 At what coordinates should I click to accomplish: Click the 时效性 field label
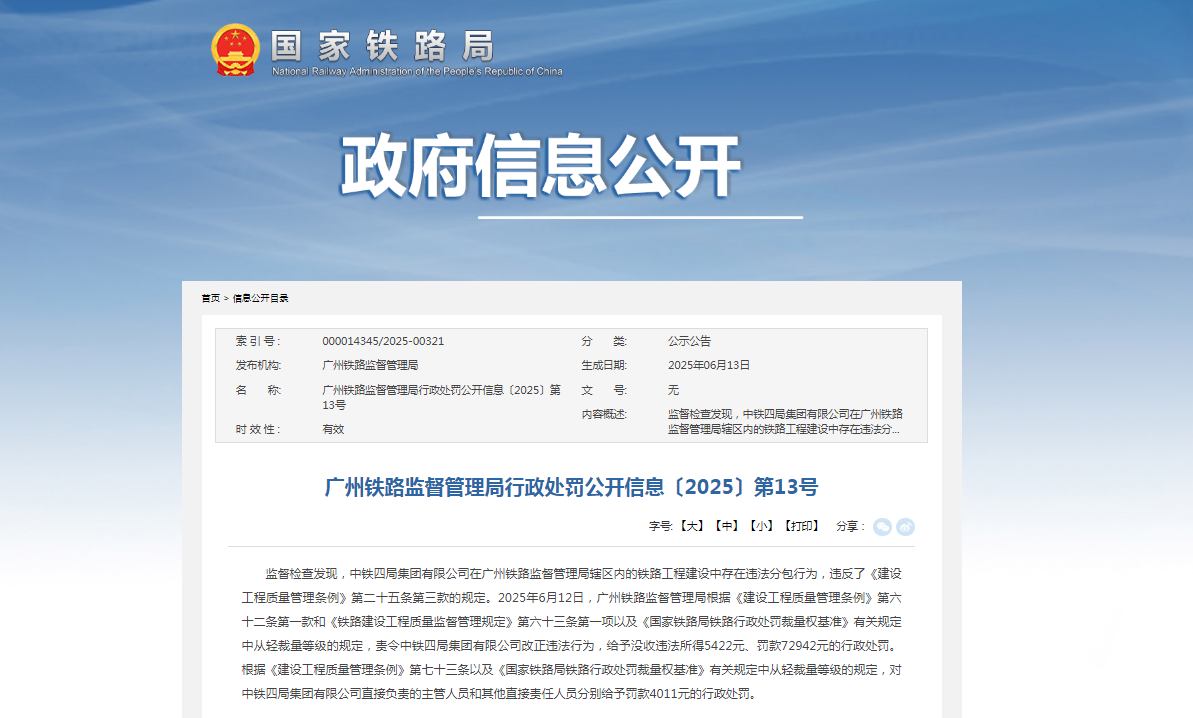(258, 429)
